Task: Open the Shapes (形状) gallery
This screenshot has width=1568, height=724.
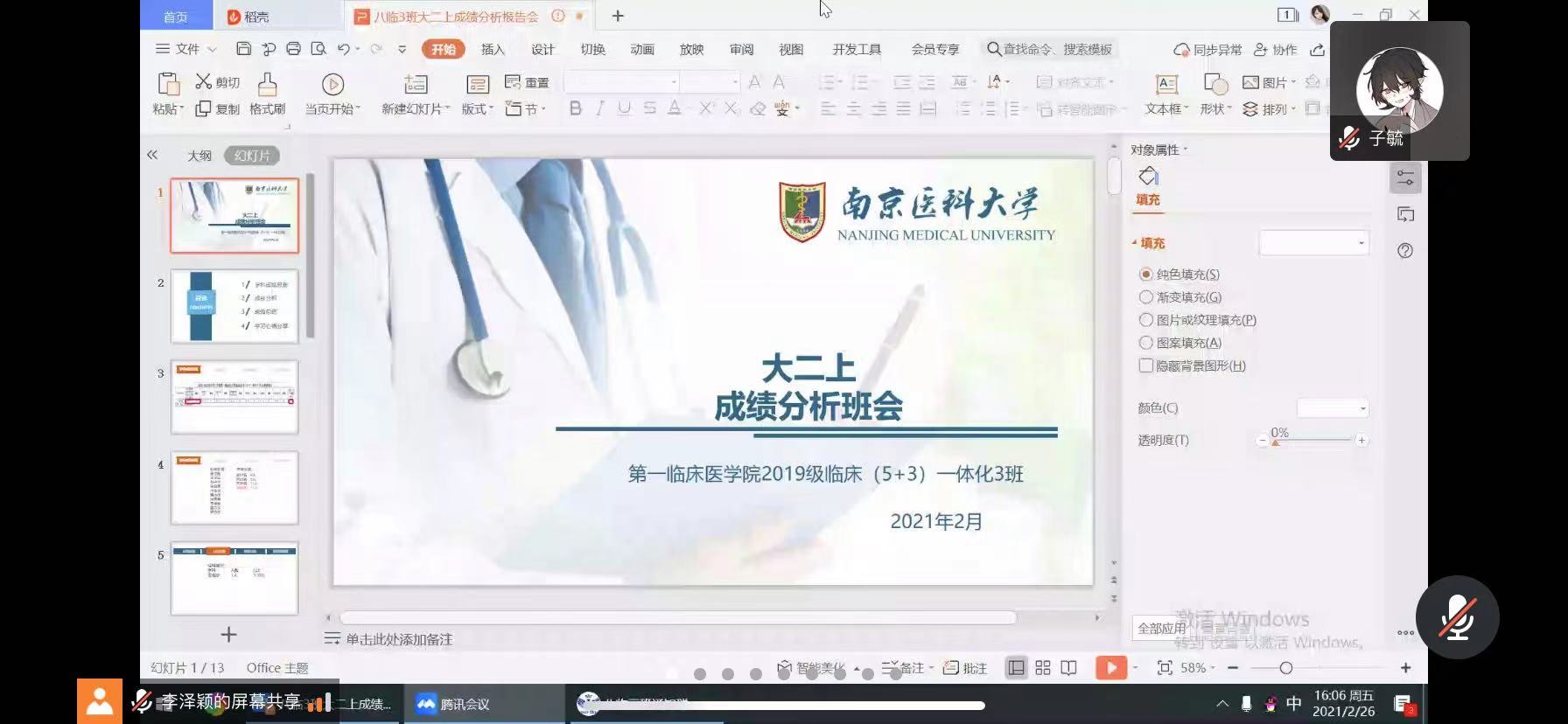Action: (x=1215, y=85)
